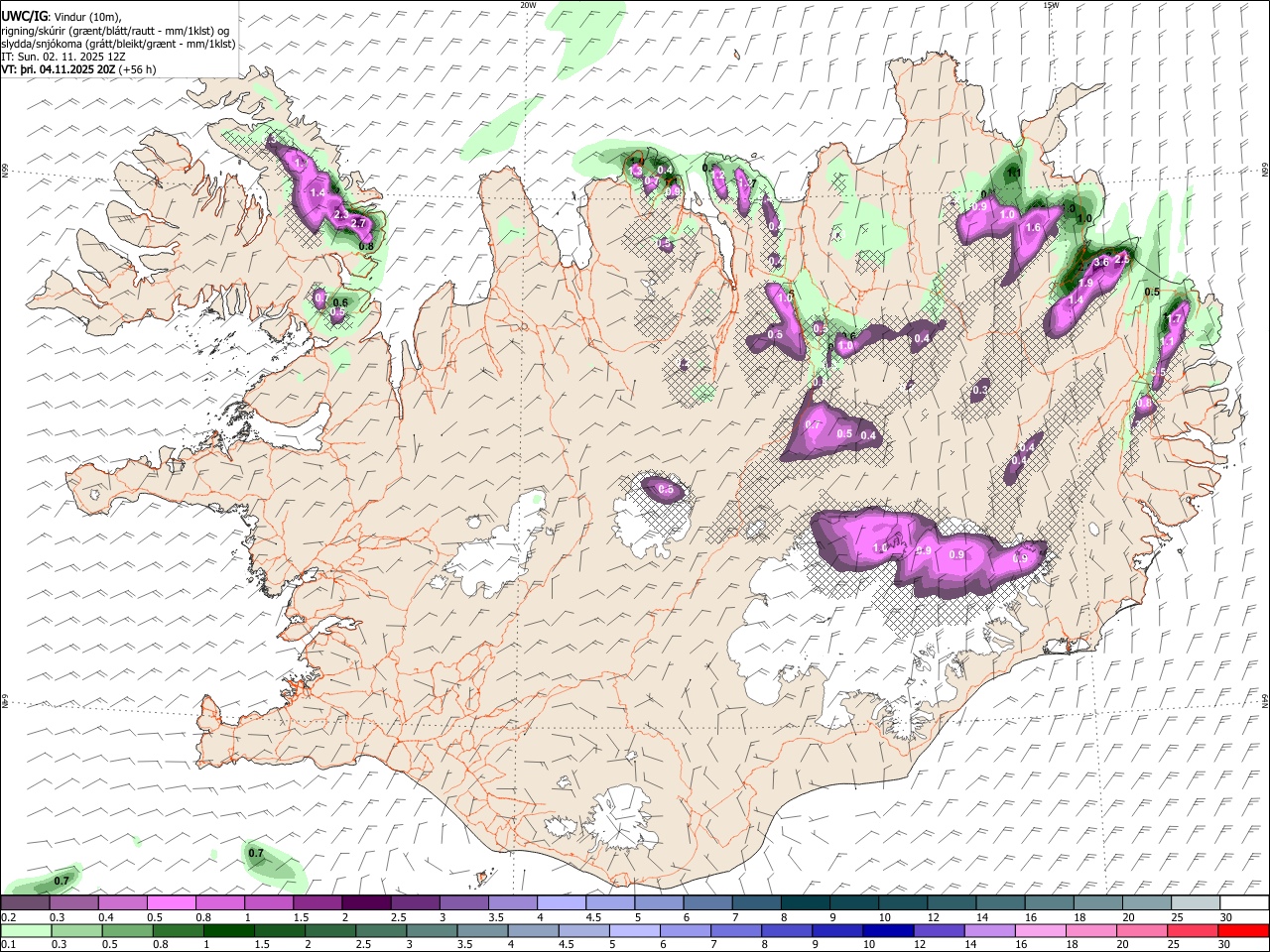
Task: Click the 20W longitude label
Action: (x=528, y=5)
